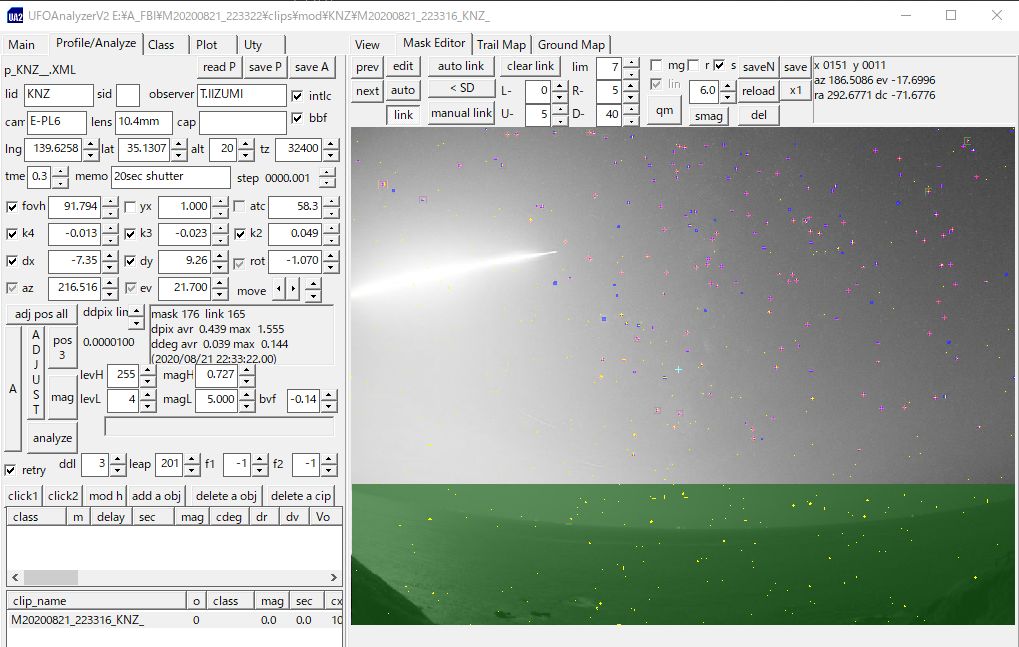Run the 'analyze' button
This screenshot has height=647, width=1019.
(52, 438)
